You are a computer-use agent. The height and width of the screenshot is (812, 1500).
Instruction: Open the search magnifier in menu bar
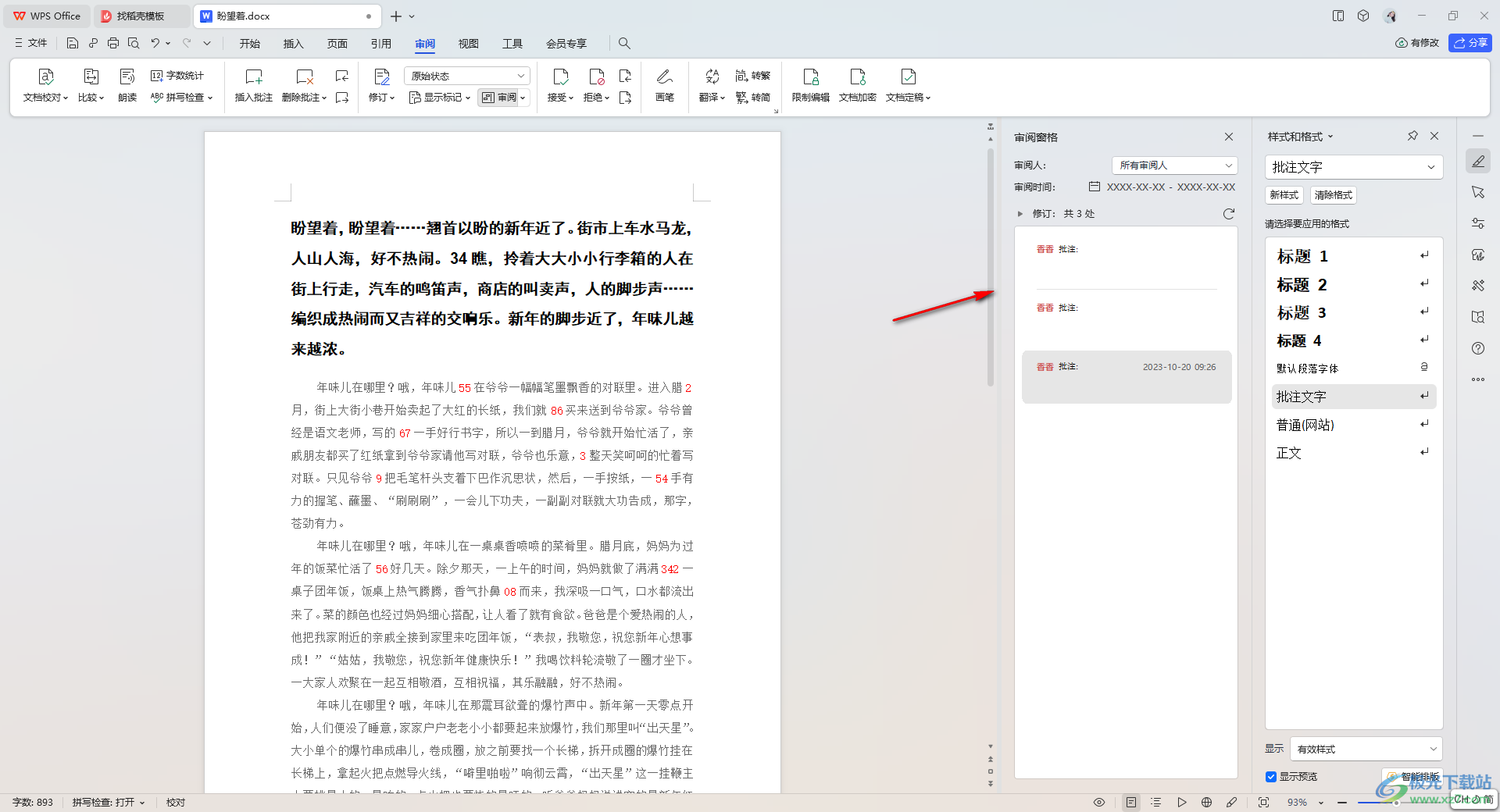tap(624, 43)
